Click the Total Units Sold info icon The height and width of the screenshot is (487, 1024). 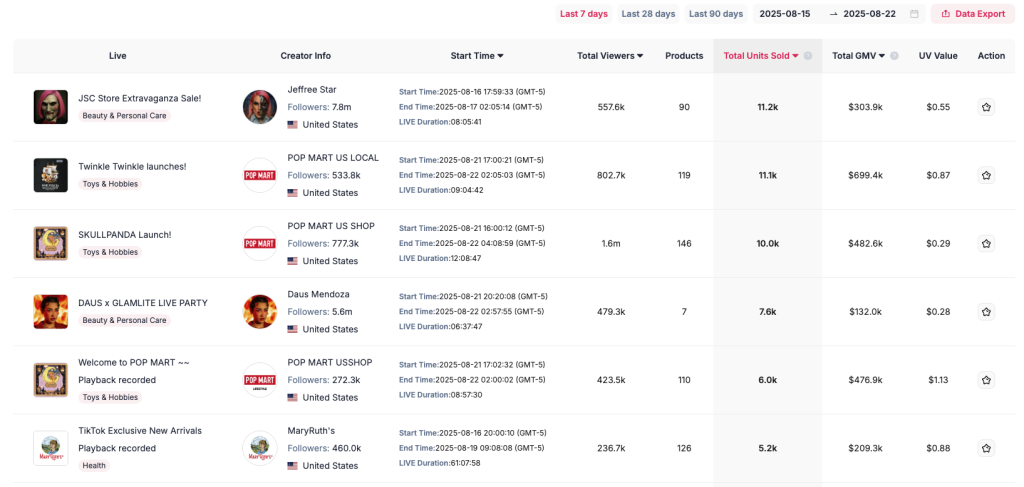808,56
